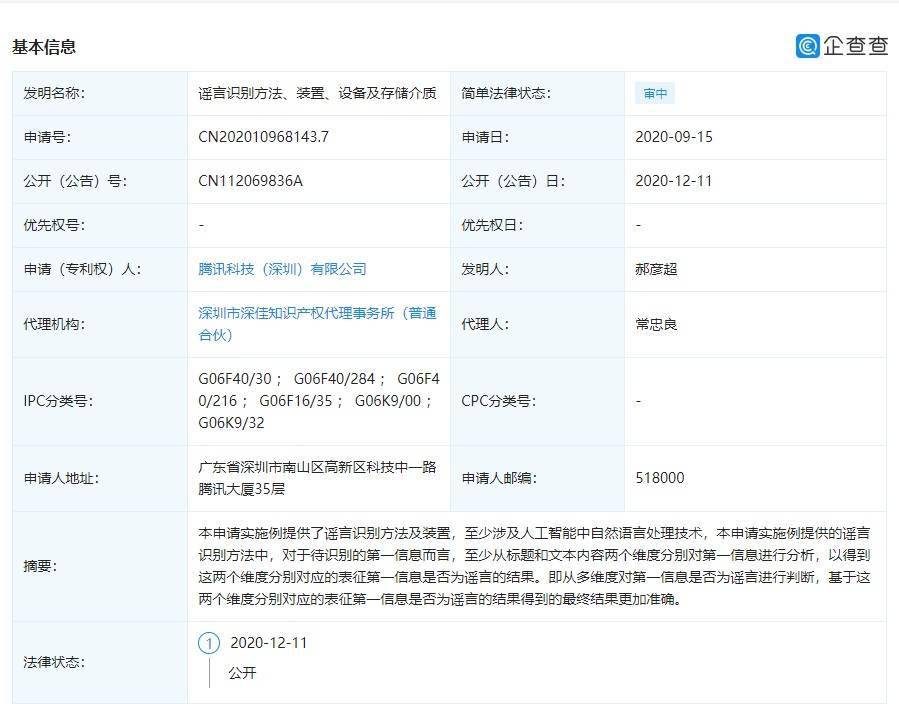Click publication number CN112069836A

click(x=251, y=181)
